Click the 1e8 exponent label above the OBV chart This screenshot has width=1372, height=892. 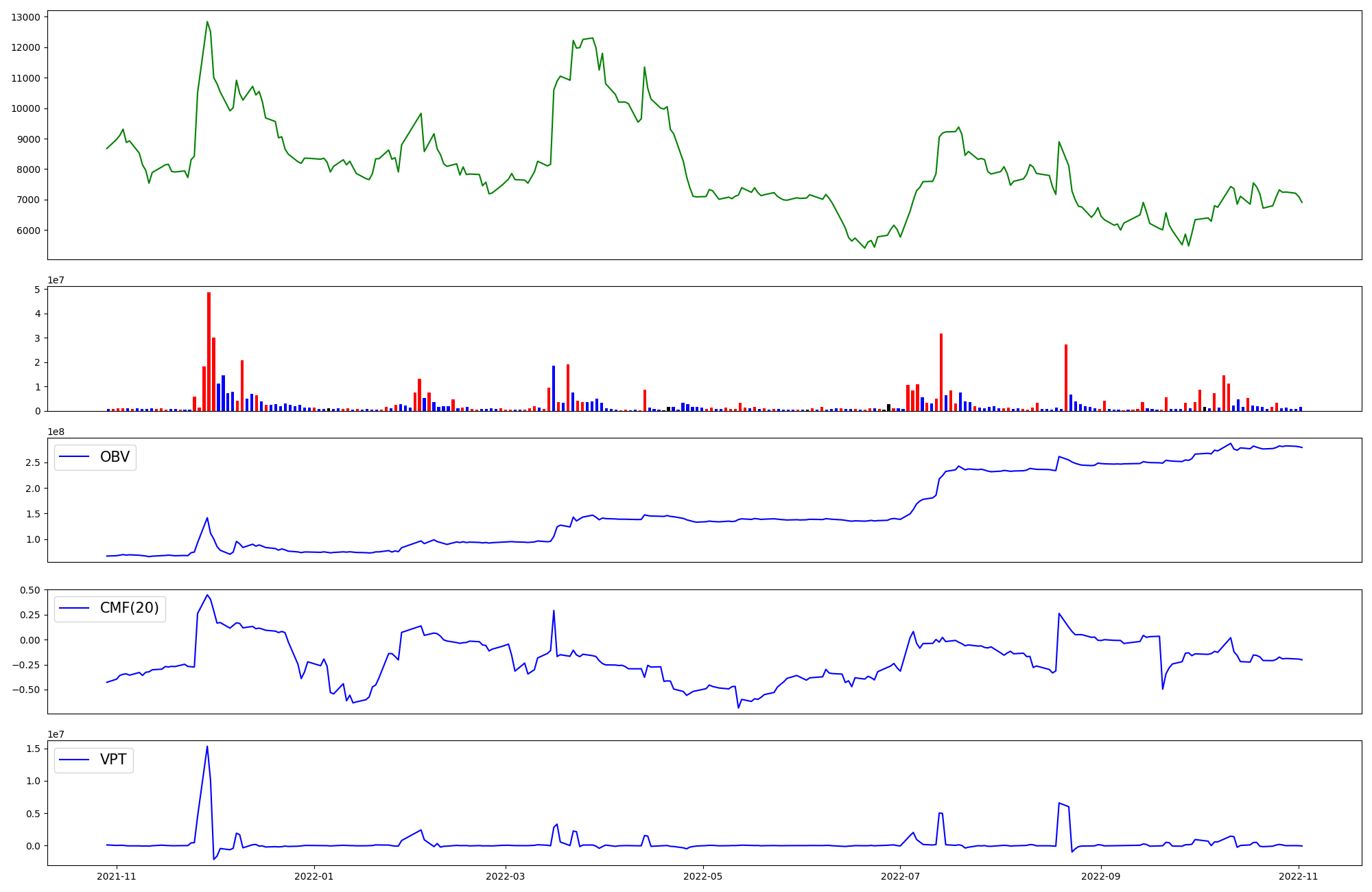(56, 432)
